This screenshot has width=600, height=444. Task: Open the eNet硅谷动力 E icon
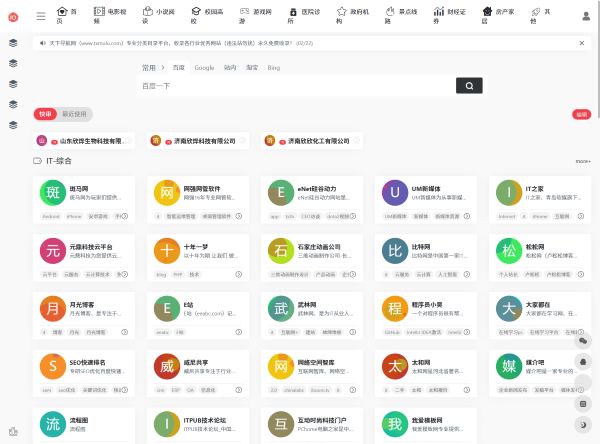(281, 193)
